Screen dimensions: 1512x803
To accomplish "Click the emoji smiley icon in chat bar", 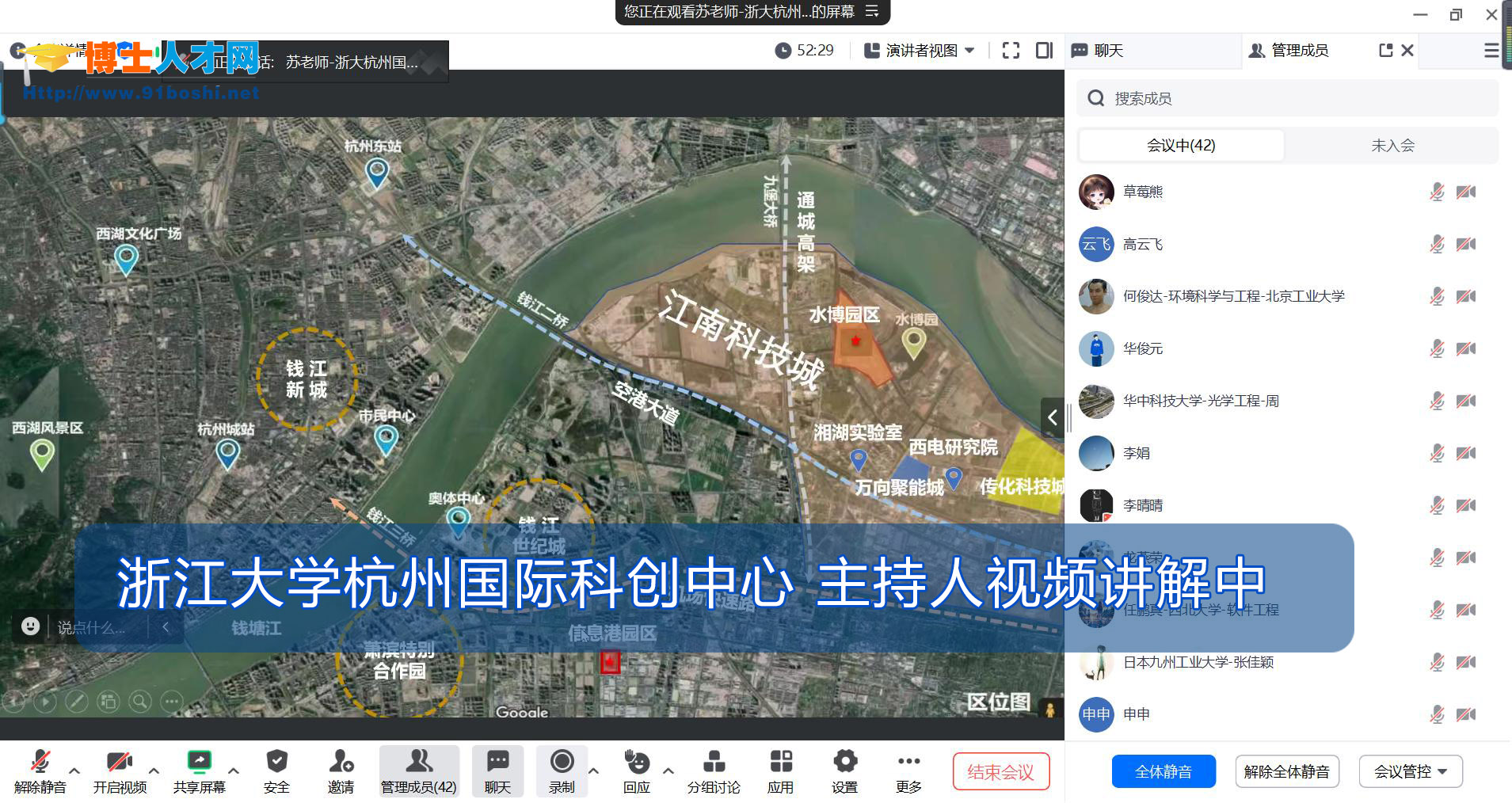I will (x=30, y=626).
